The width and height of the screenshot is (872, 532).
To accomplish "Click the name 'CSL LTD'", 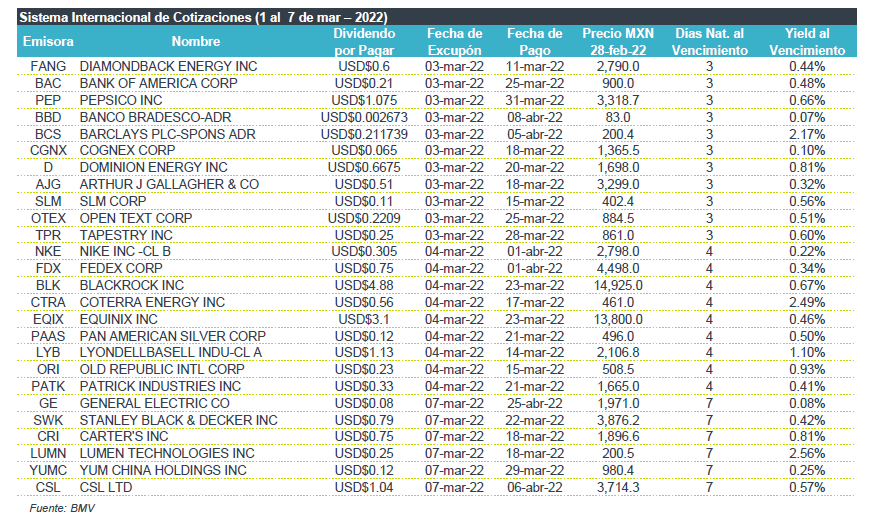I will click(106, 488).
